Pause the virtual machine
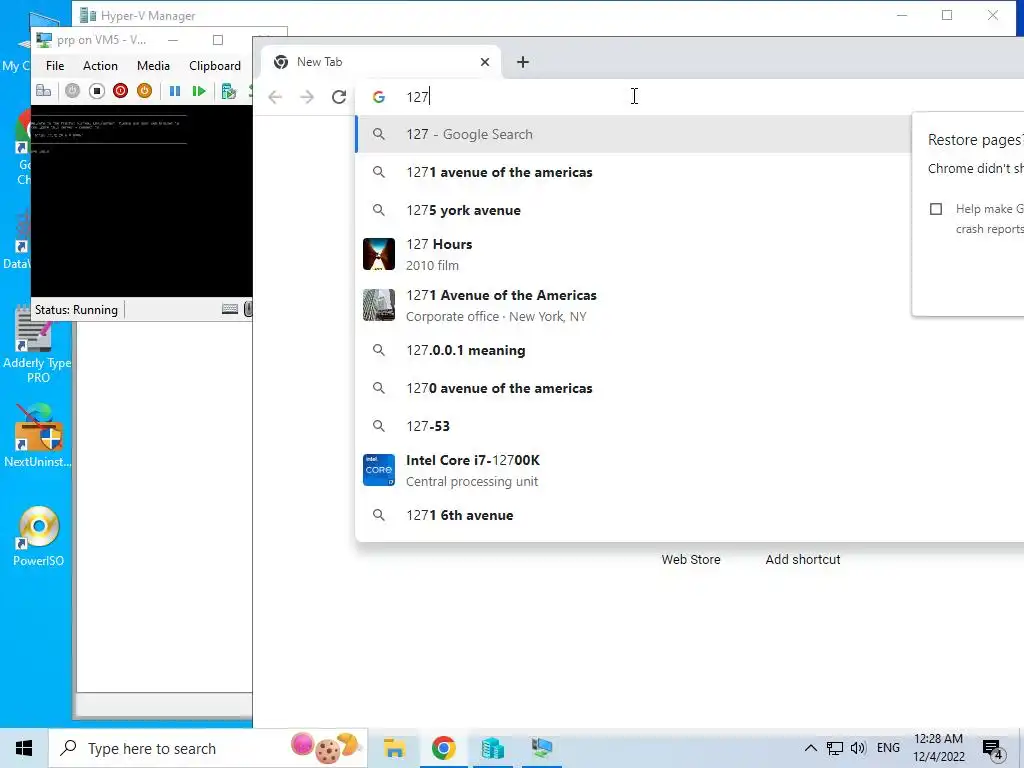The width and height of the screenshot is (1024, 768). click(174, 91)
